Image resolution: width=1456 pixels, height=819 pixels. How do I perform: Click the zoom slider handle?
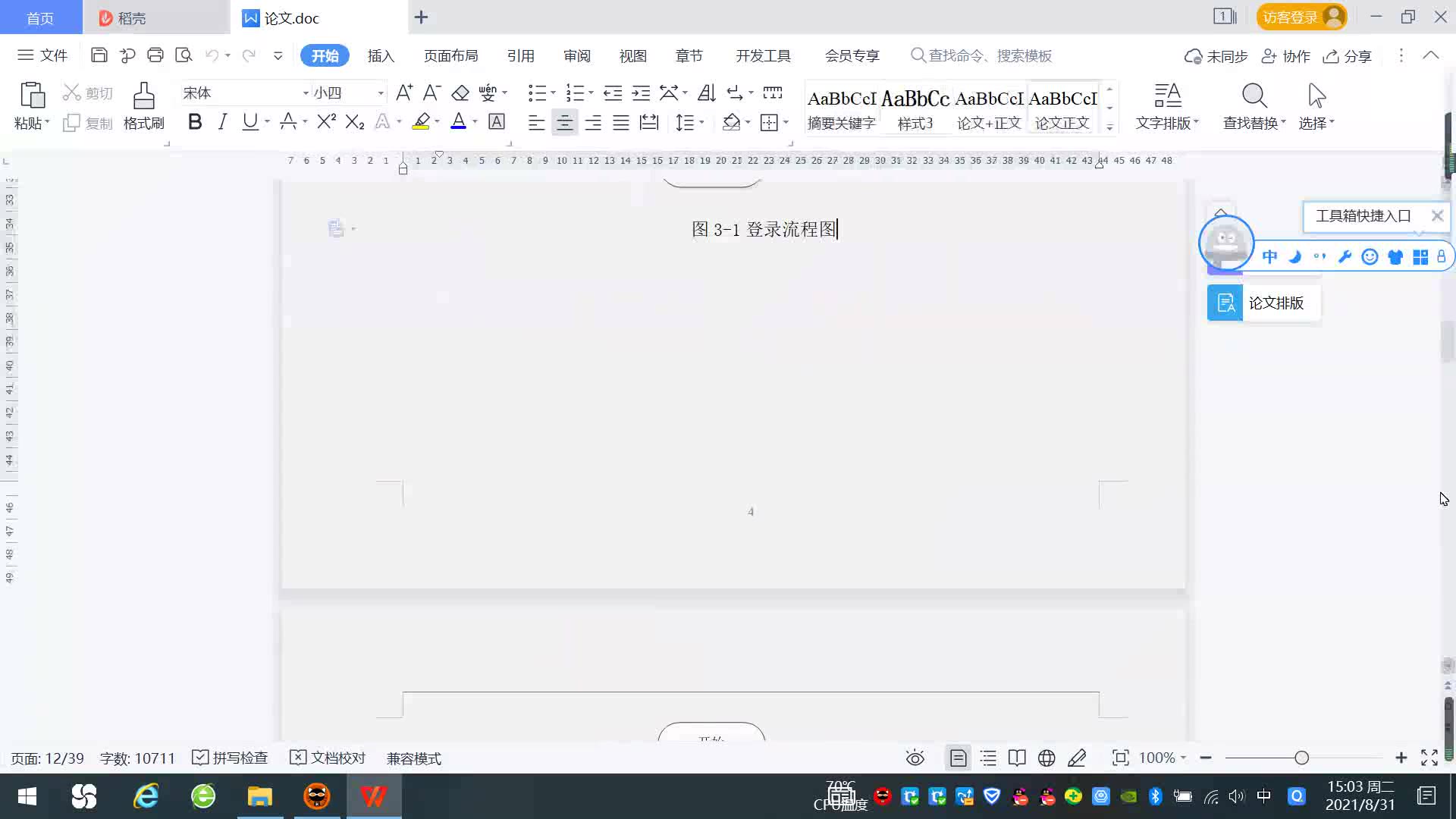[1301, 758]
